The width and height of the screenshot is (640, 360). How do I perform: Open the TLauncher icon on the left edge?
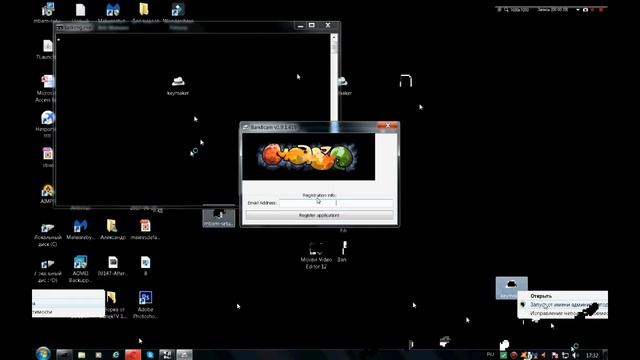pos(47,49)
